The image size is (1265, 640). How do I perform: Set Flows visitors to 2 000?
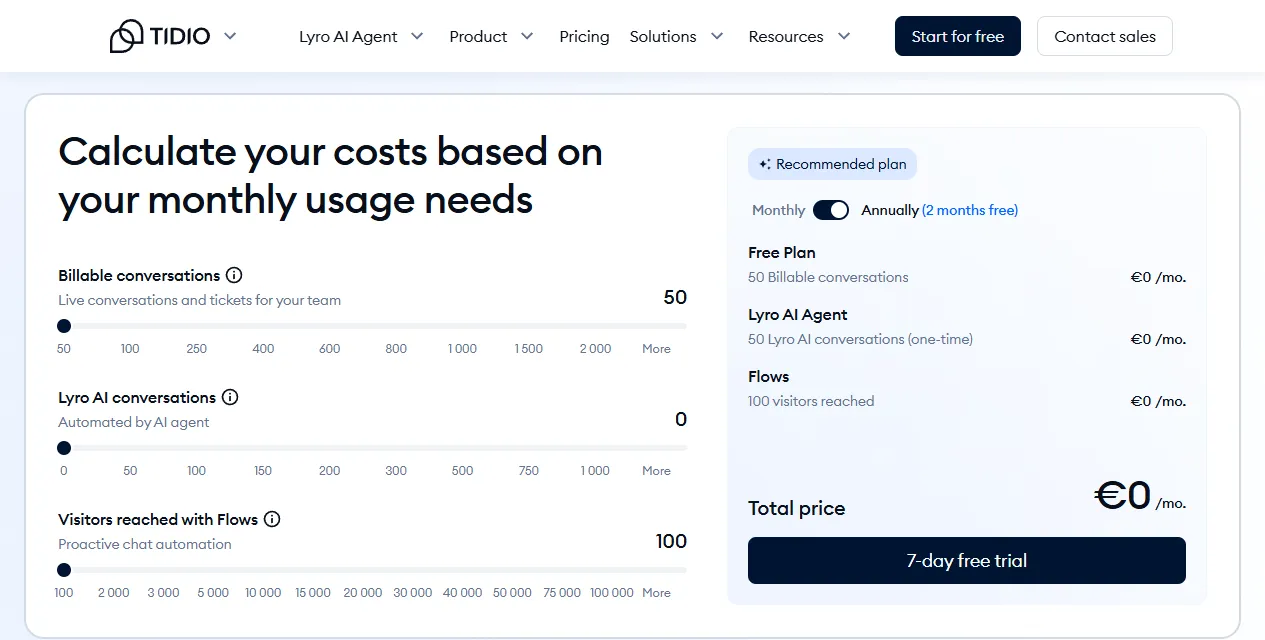click(x=114, y=593)
